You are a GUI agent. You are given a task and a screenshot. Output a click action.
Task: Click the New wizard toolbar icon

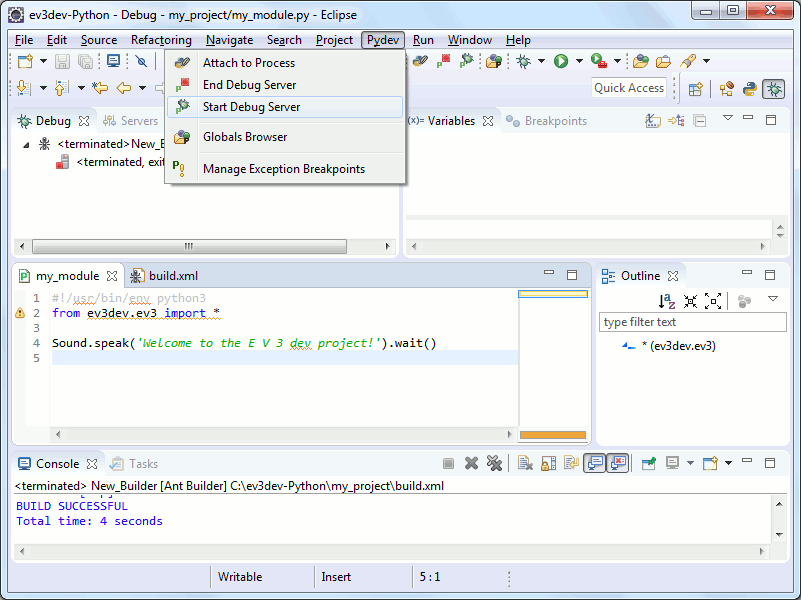tap(25, 61)
